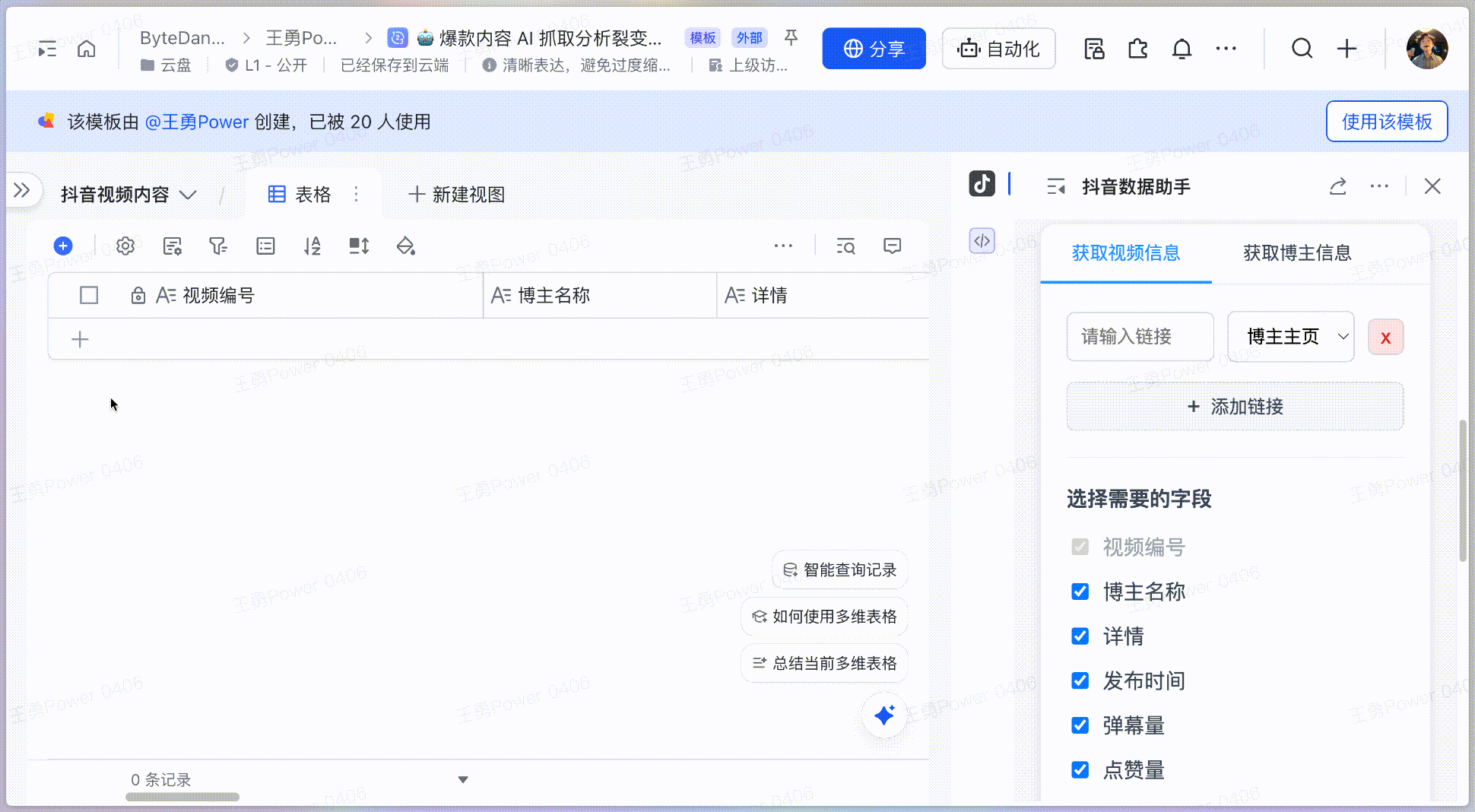Viewport: 1475px width, 812px height.
Task: Open the 博主主页 link type dropdown
Action: 1291,336
